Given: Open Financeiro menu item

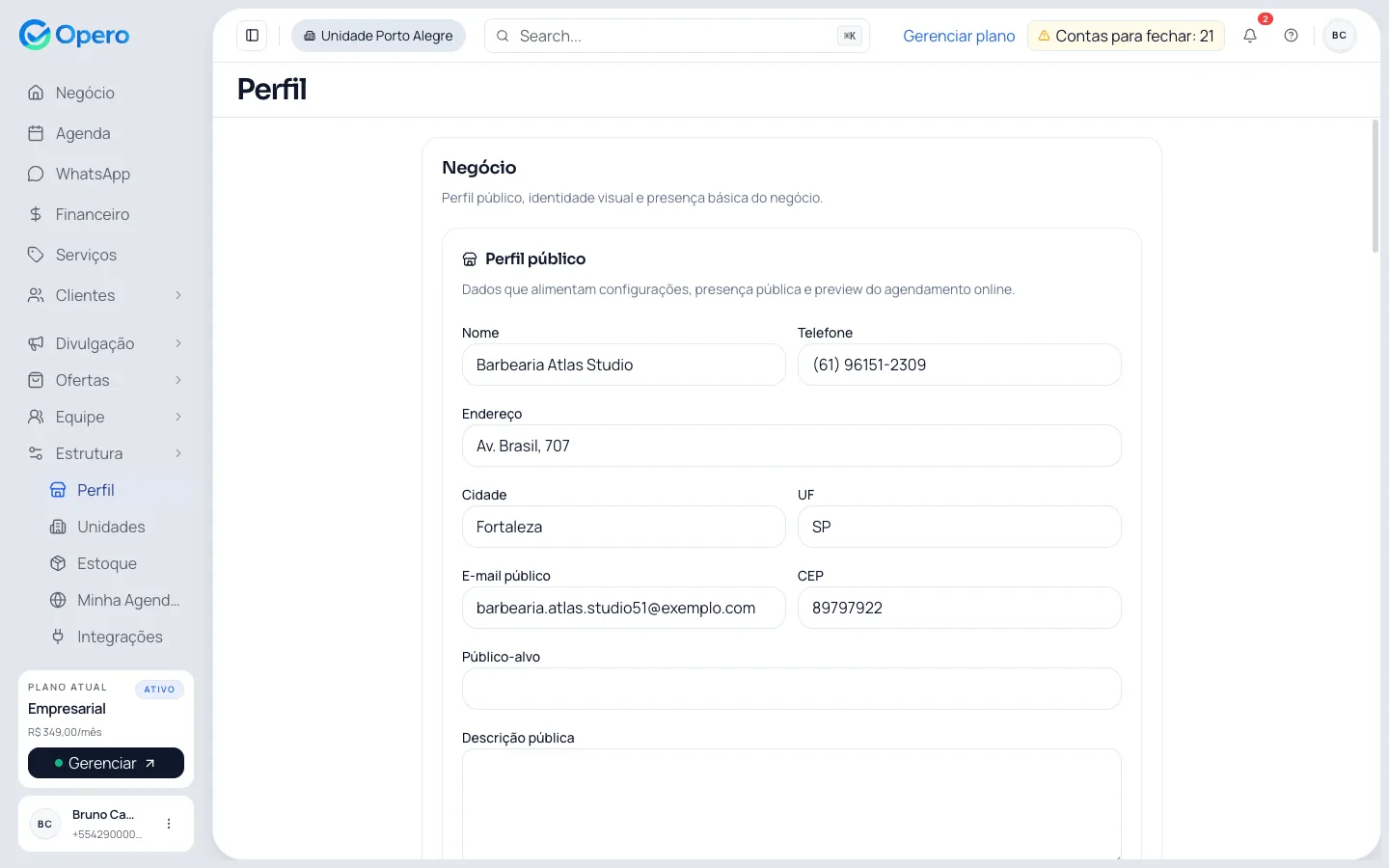Looking at the screenshot, I should pyautogui.click(x=106, y=214).
